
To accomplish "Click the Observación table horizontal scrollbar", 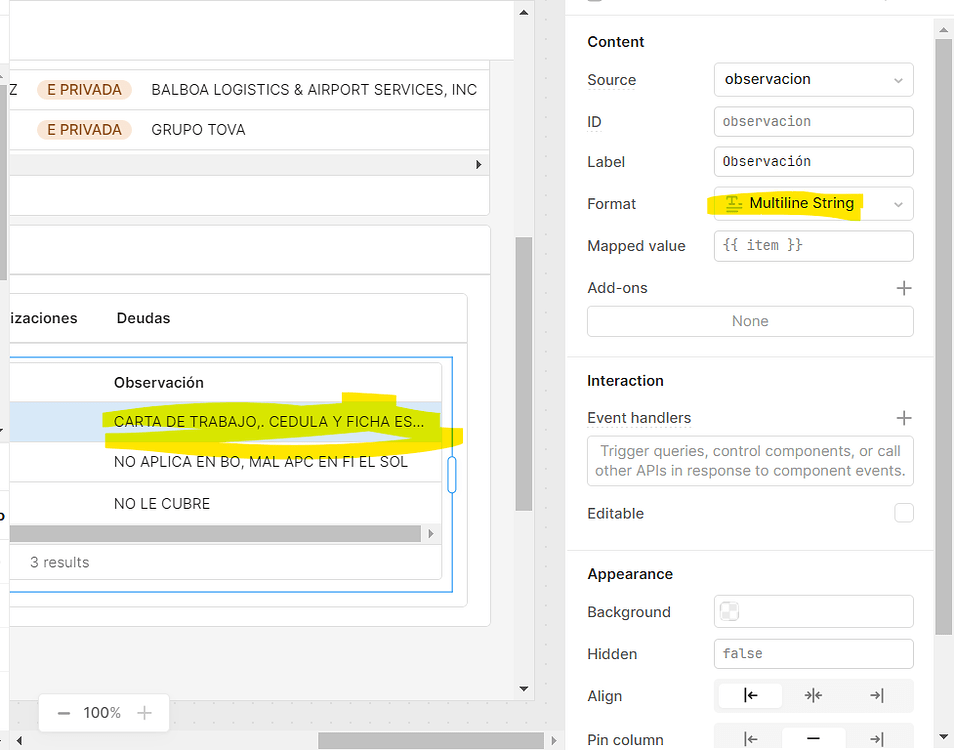I will (x=215, y=533).
